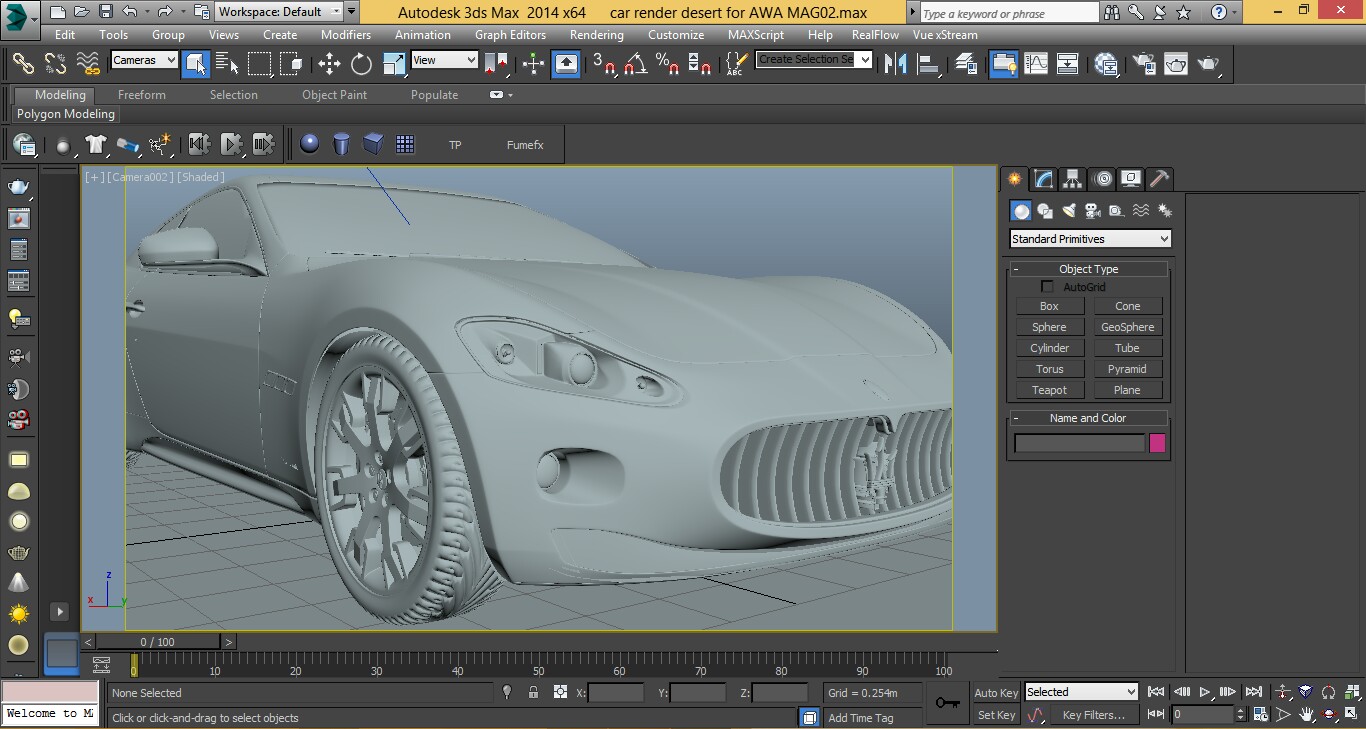
Task: Choose the Select and Scale tool
Action: [393, 63]
